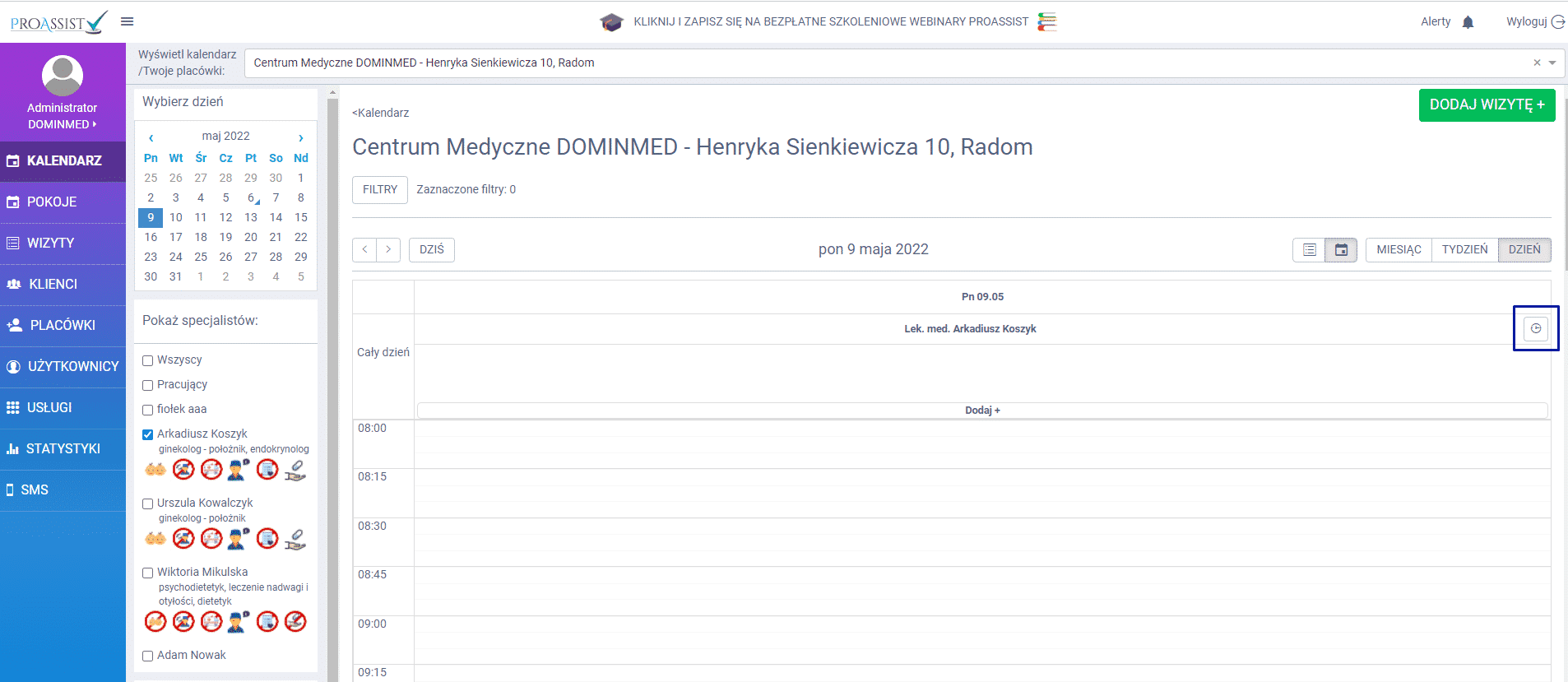
Task: Click the free webinar signup banner text
Action: coord(831,21)
